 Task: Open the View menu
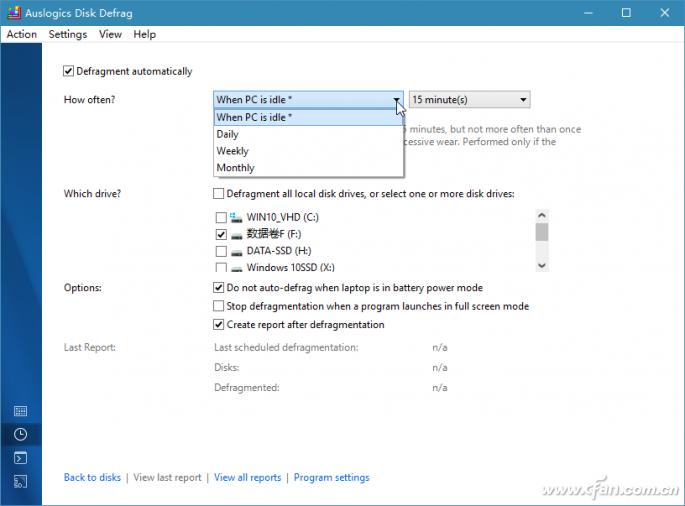110,34
